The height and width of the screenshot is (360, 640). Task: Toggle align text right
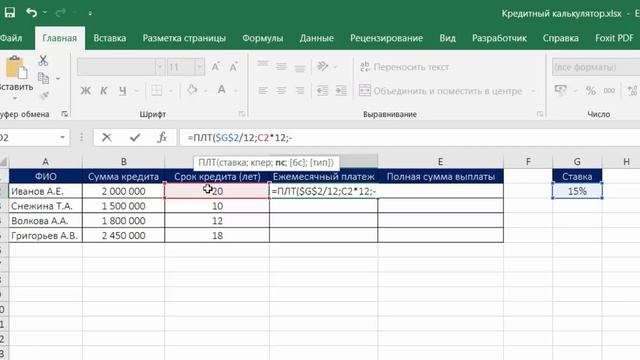[300, 90]
